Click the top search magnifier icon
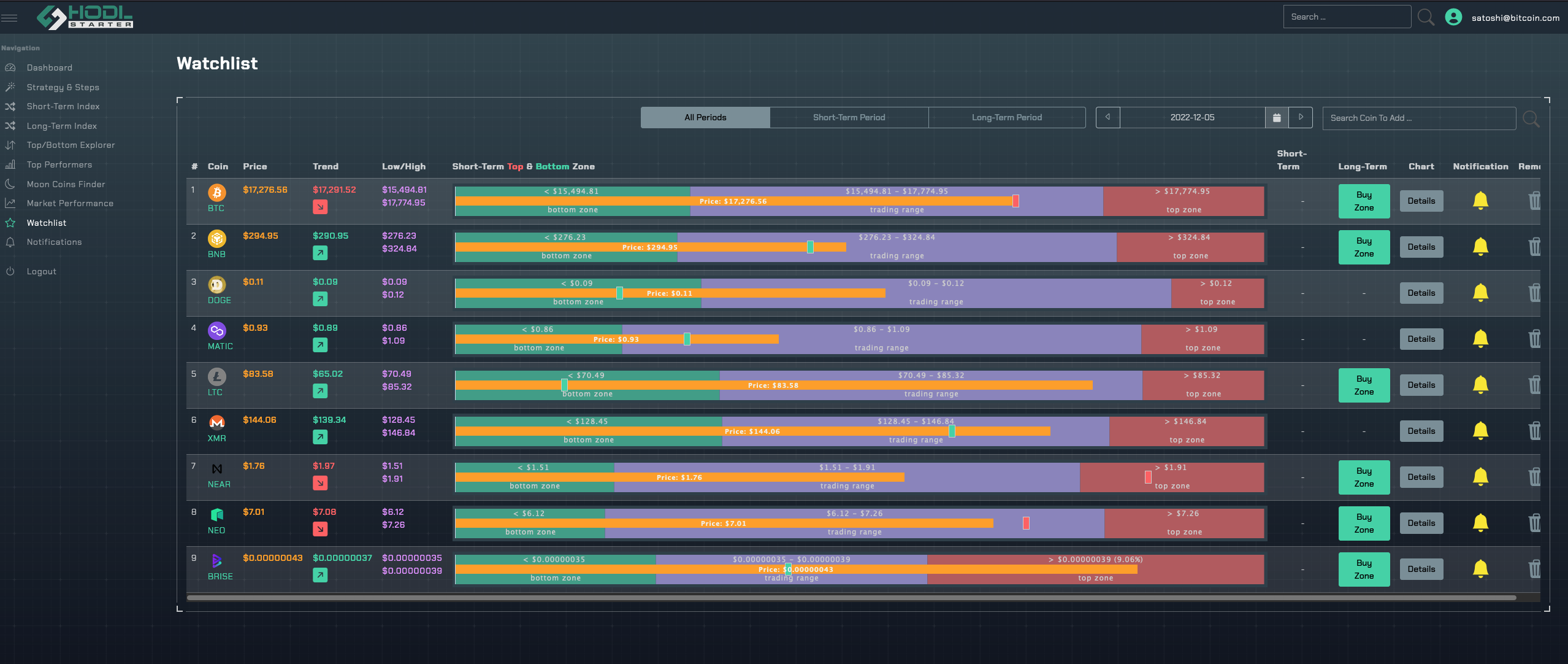 [x=1426, y=17]
